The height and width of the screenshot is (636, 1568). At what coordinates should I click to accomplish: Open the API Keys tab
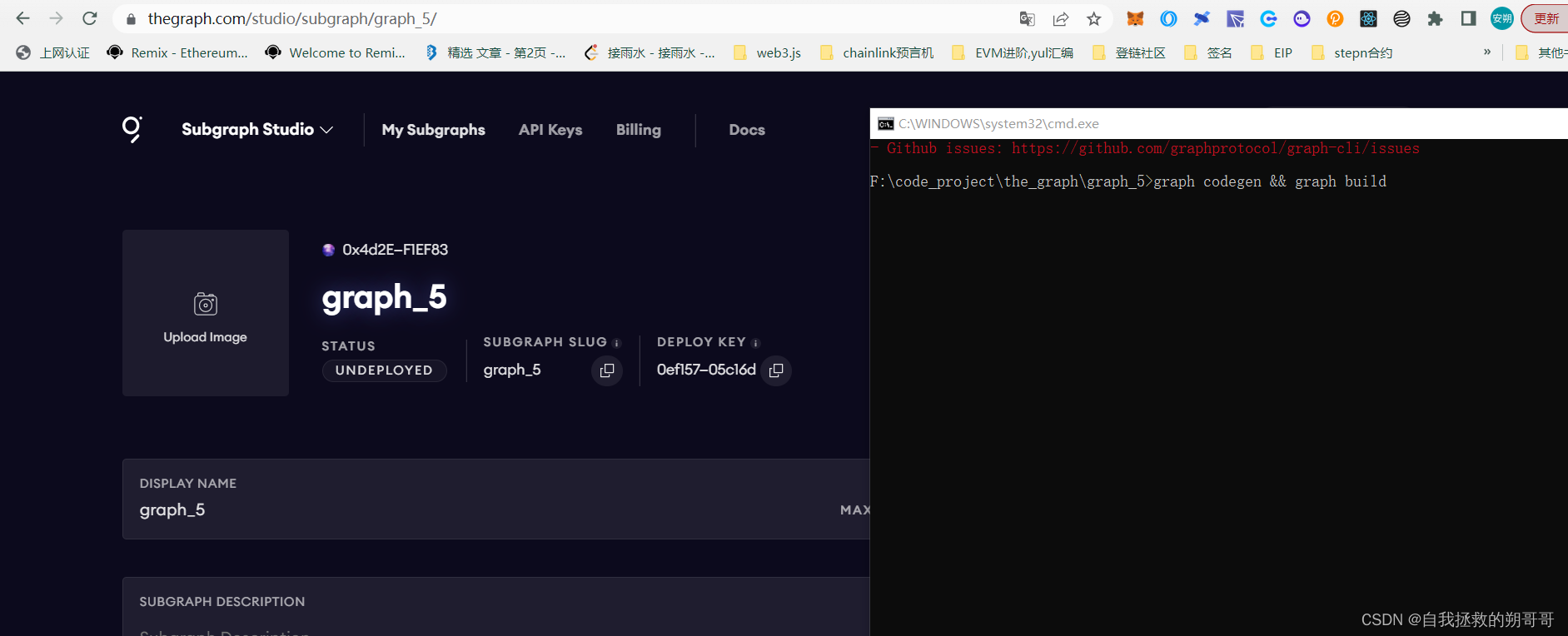[550, 129]
